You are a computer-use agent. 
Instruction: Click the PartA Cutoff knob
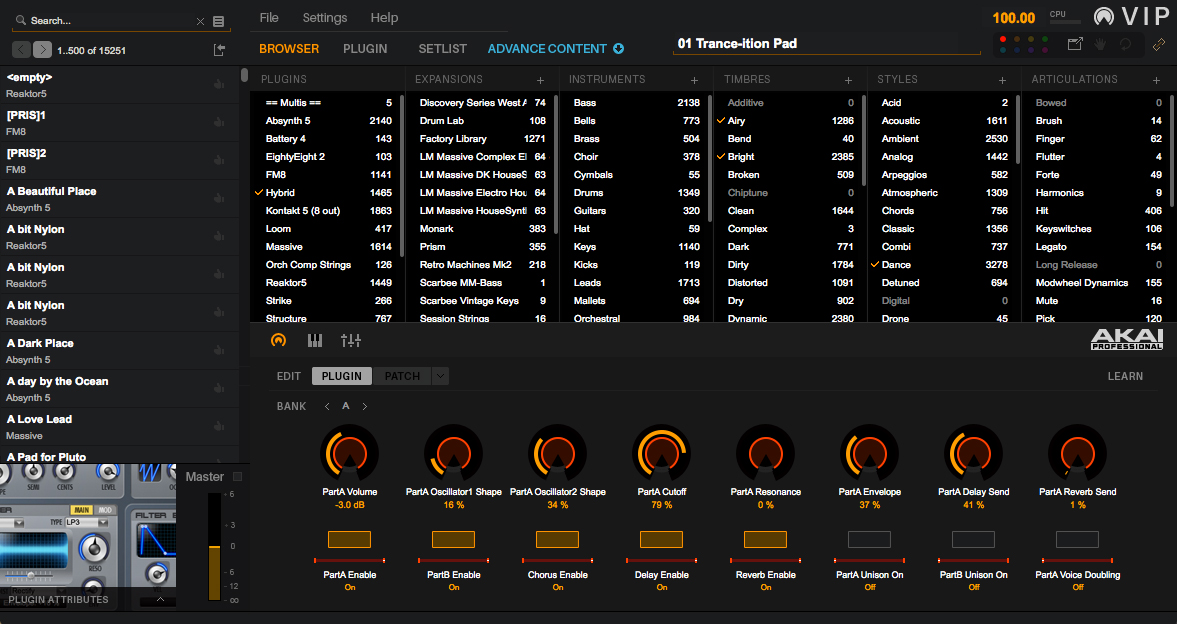(x=661, y=454)
